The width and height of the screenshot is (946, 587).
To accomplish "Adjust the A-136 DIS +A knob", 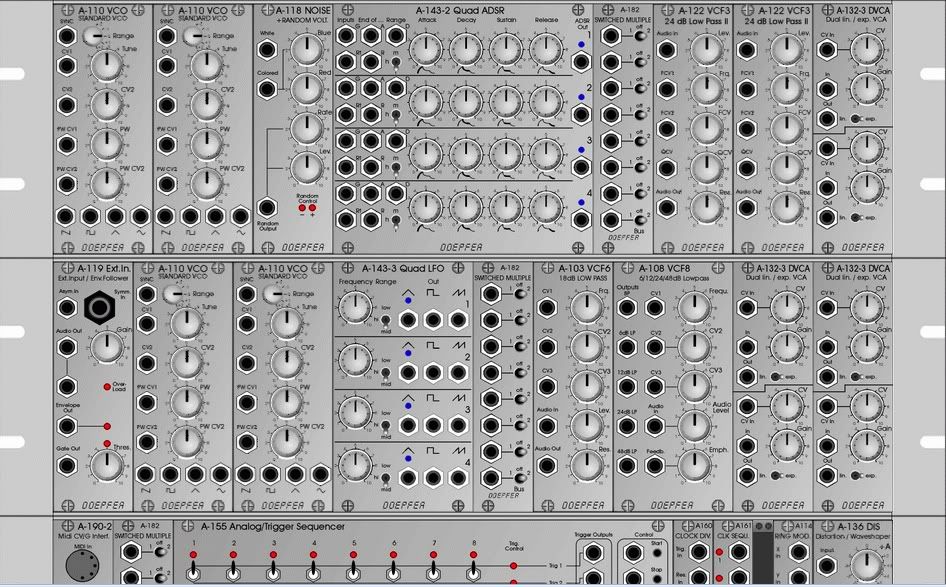I will point(867,566).
